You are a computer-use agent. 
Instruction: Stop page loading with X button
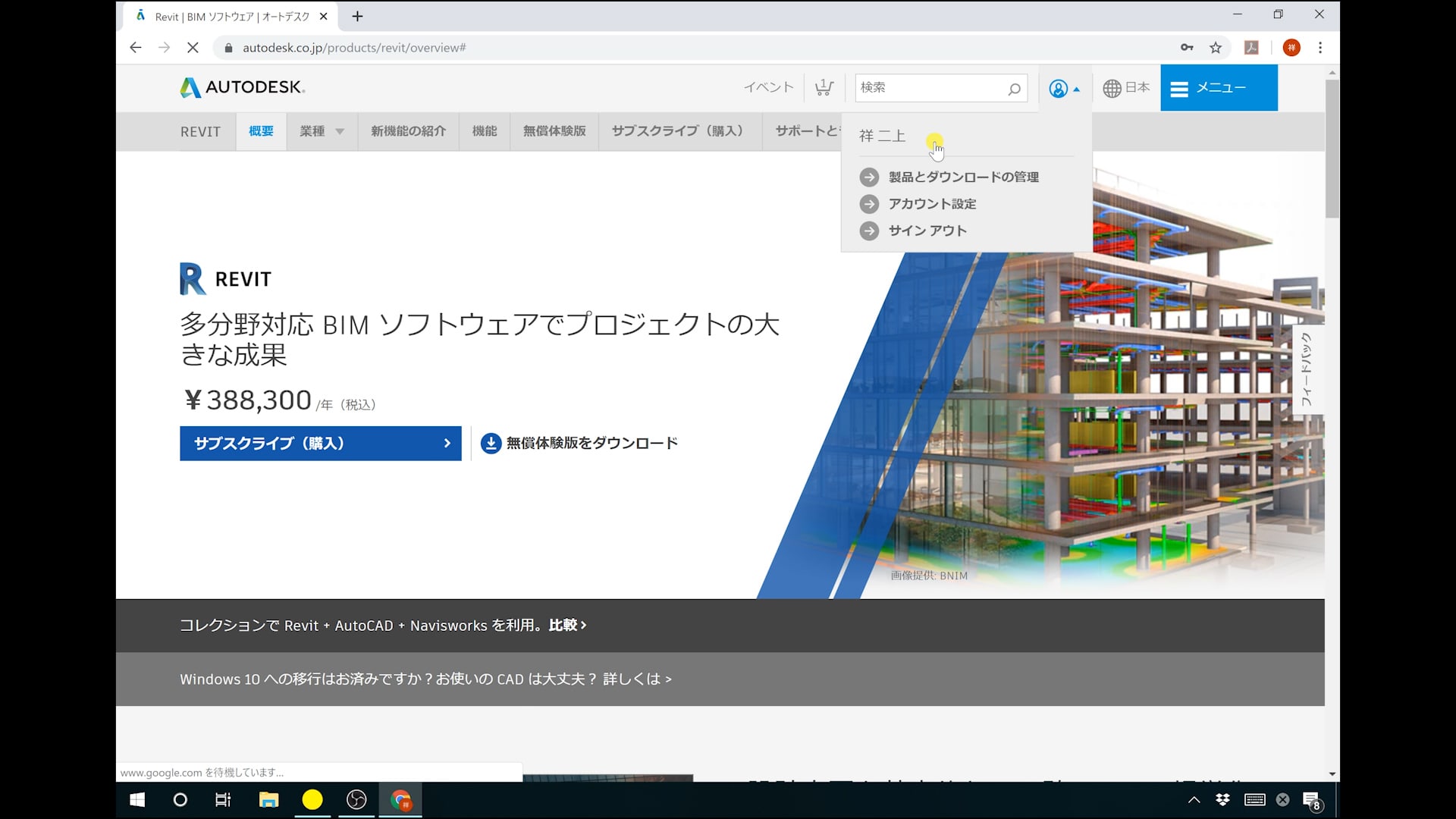point(193,48)
